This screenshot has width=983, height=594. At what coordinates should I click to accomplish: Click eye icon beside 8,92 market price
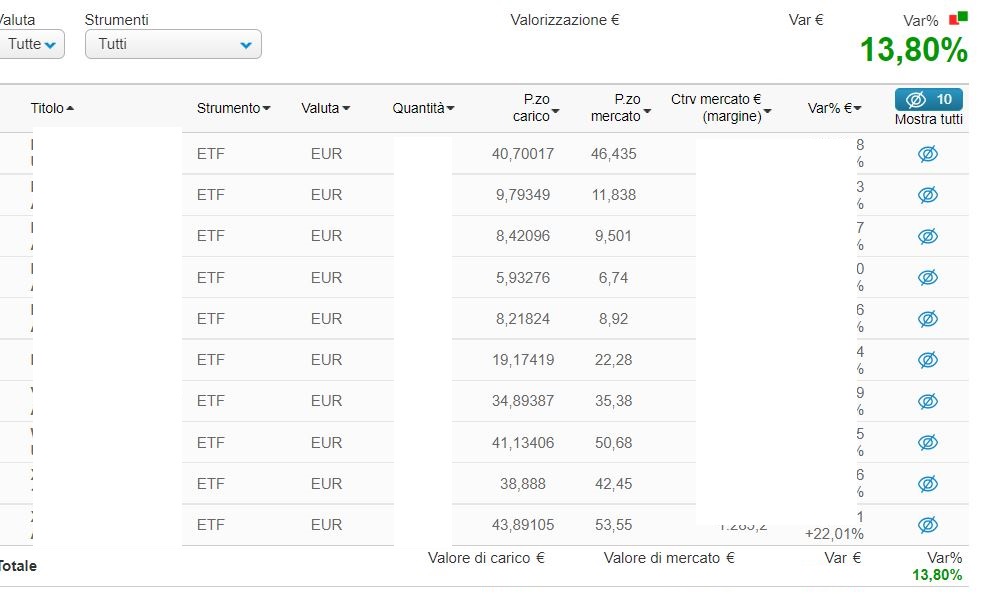click(928, 319)
